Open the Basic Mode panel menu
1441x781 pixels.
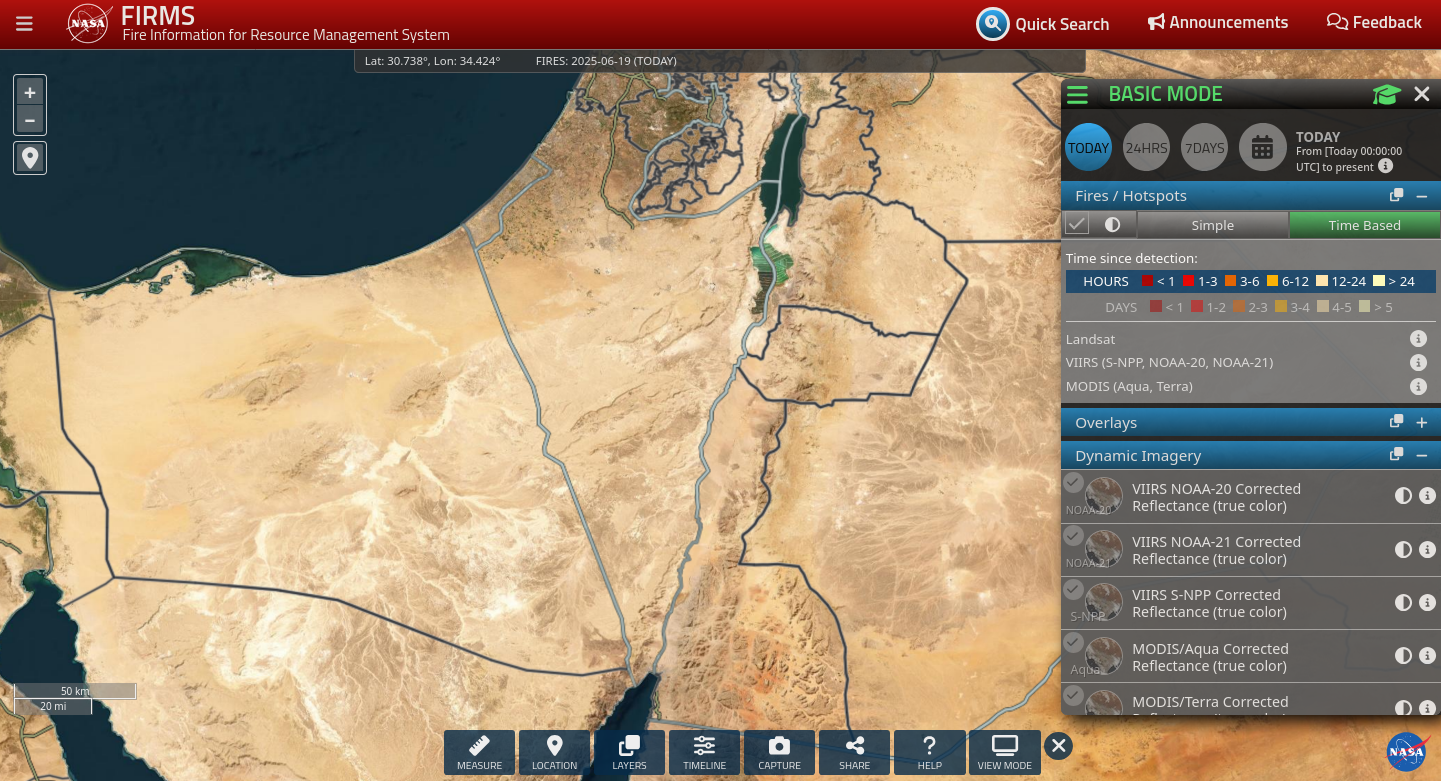1077,95
